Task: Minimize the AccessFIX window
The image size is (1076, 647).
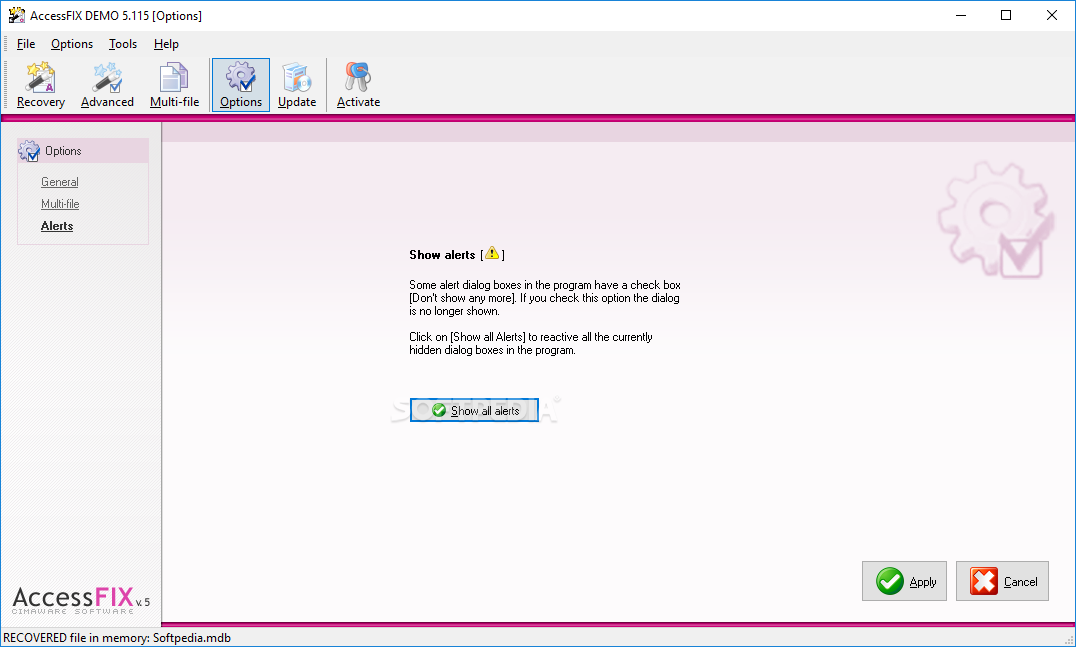Action: [x=961, y=15]
